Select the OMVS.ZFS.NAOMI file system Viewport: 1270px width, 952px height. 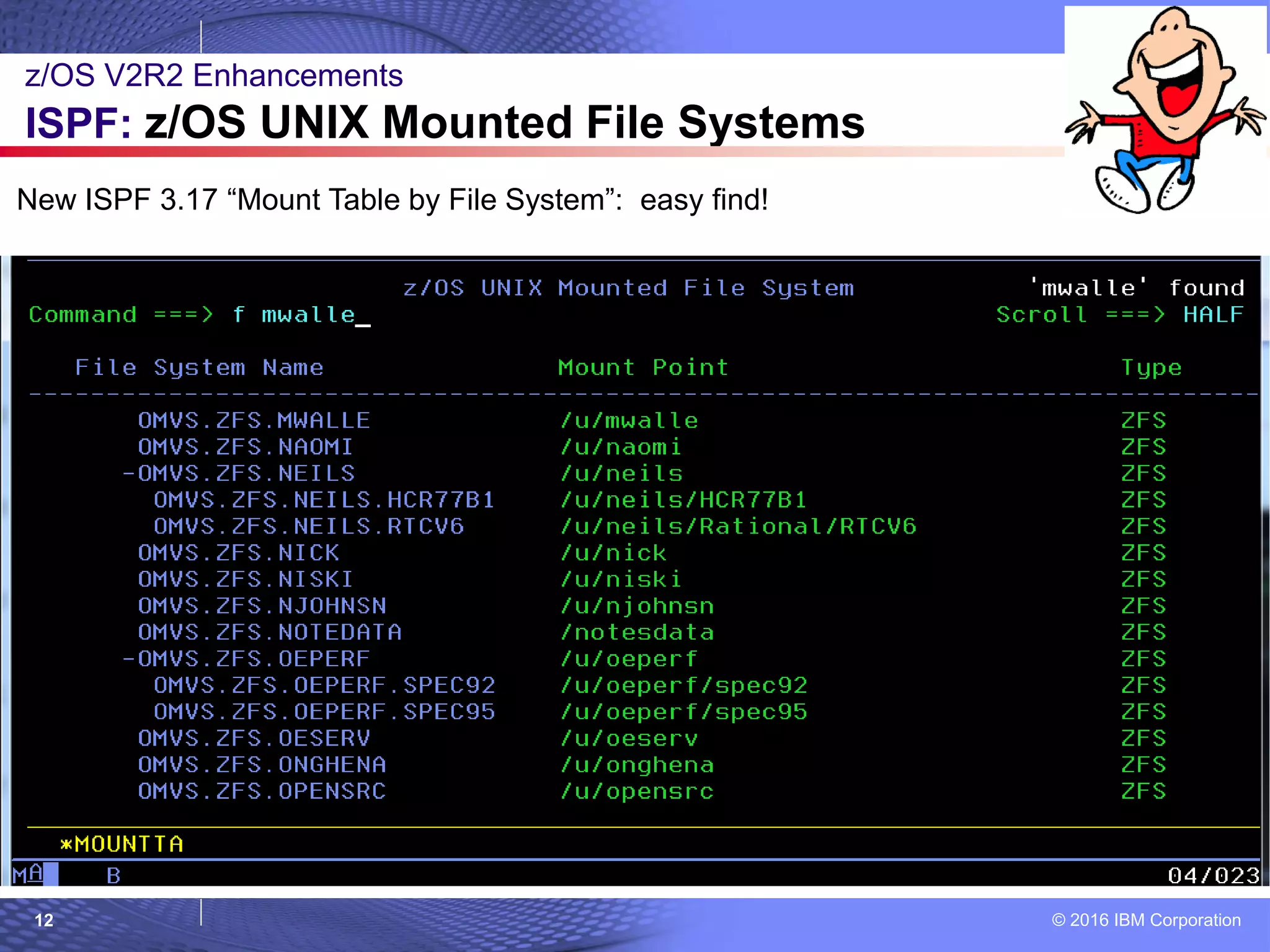click(246, 447)
